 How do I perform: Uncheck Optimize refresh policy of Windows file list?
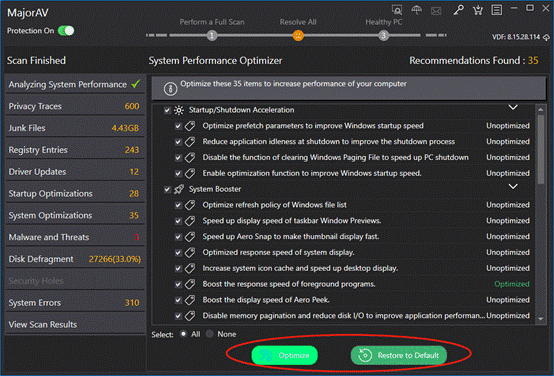(178, 205)
